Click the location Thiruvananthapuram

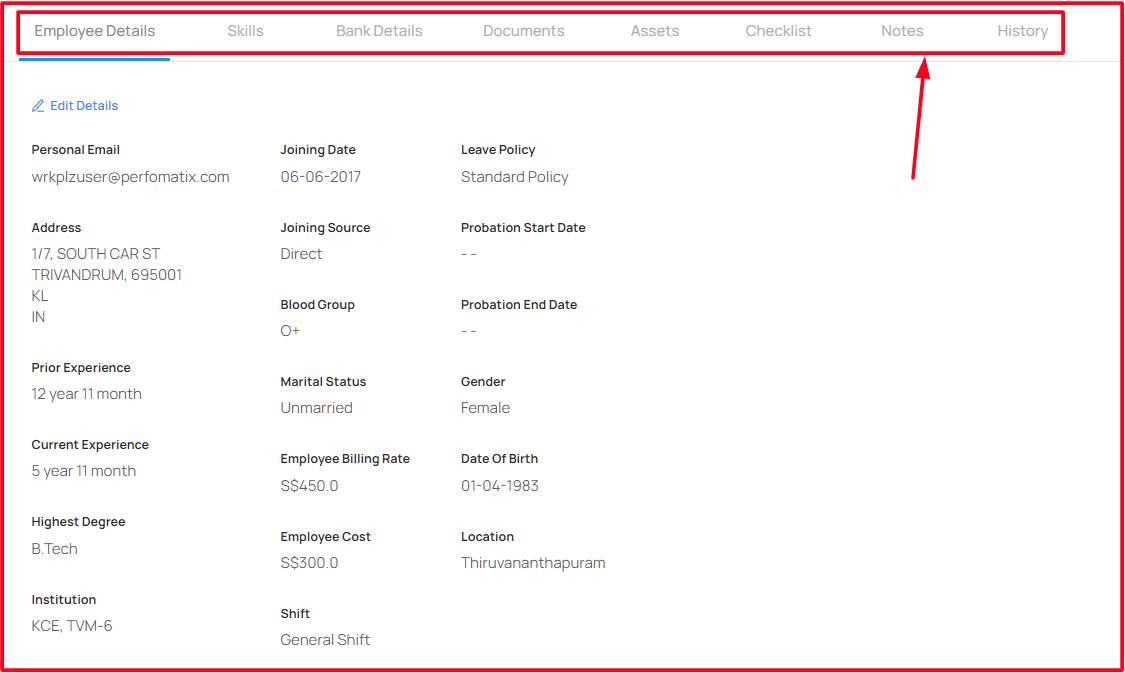click(x=533, y=563)
